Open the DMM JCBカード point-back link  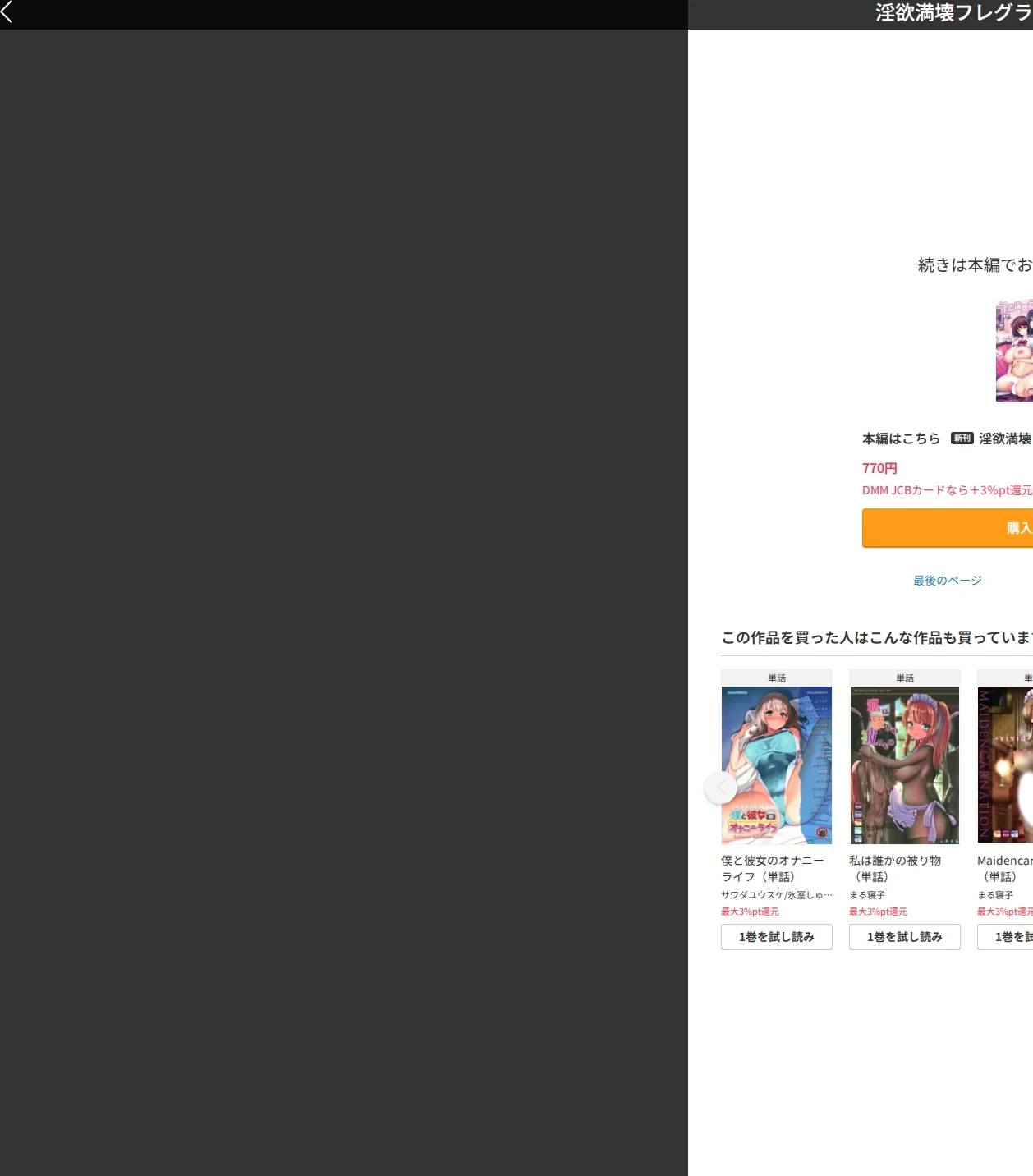pos(948,490)
